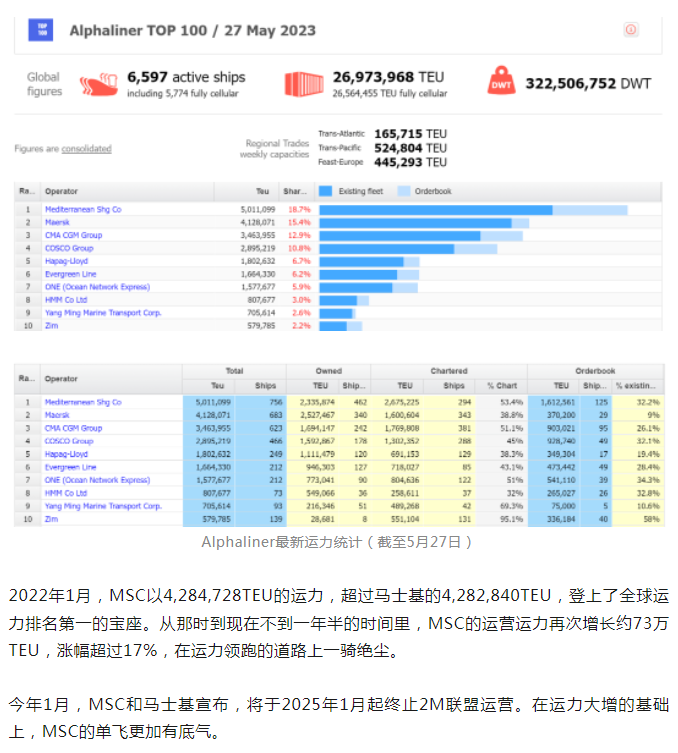The image size is (678, 753).
Task: Open Evergreen Line in the detail table
Action: (x=71, y=467)
